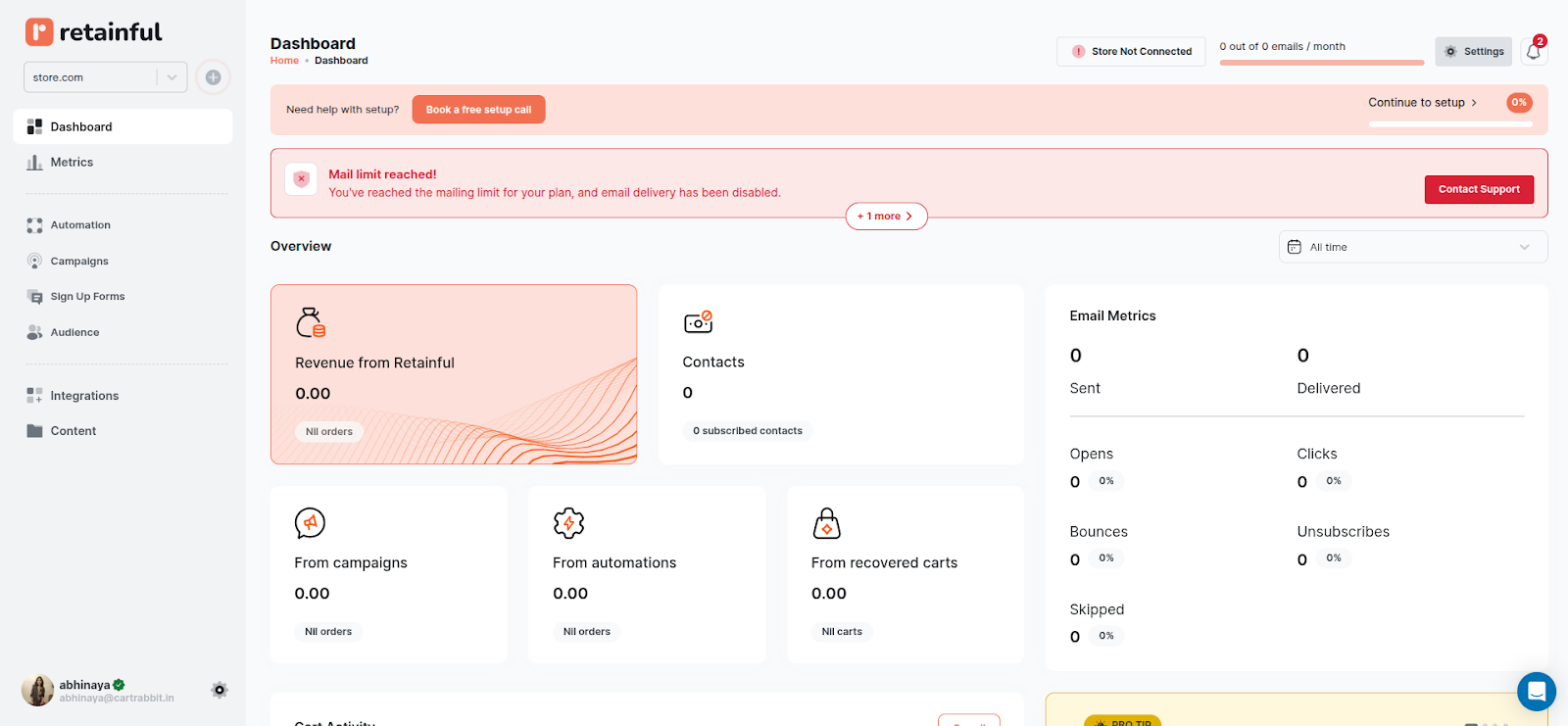Click the From automations gear icon
Viewport: 1568px width, 726px height.
tap(568, 523)
